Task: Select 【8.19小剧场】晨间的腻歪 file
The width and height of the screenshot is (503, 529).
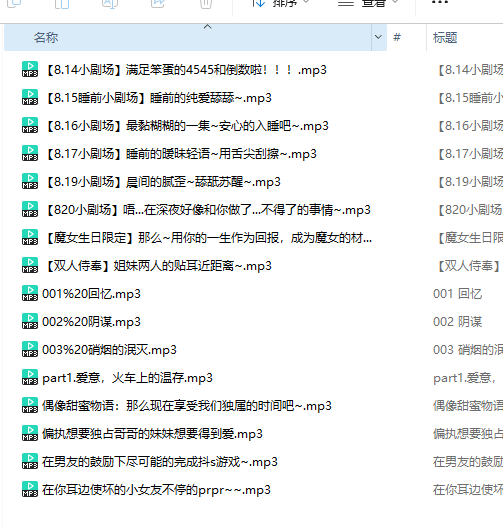Action: [162, 182]
